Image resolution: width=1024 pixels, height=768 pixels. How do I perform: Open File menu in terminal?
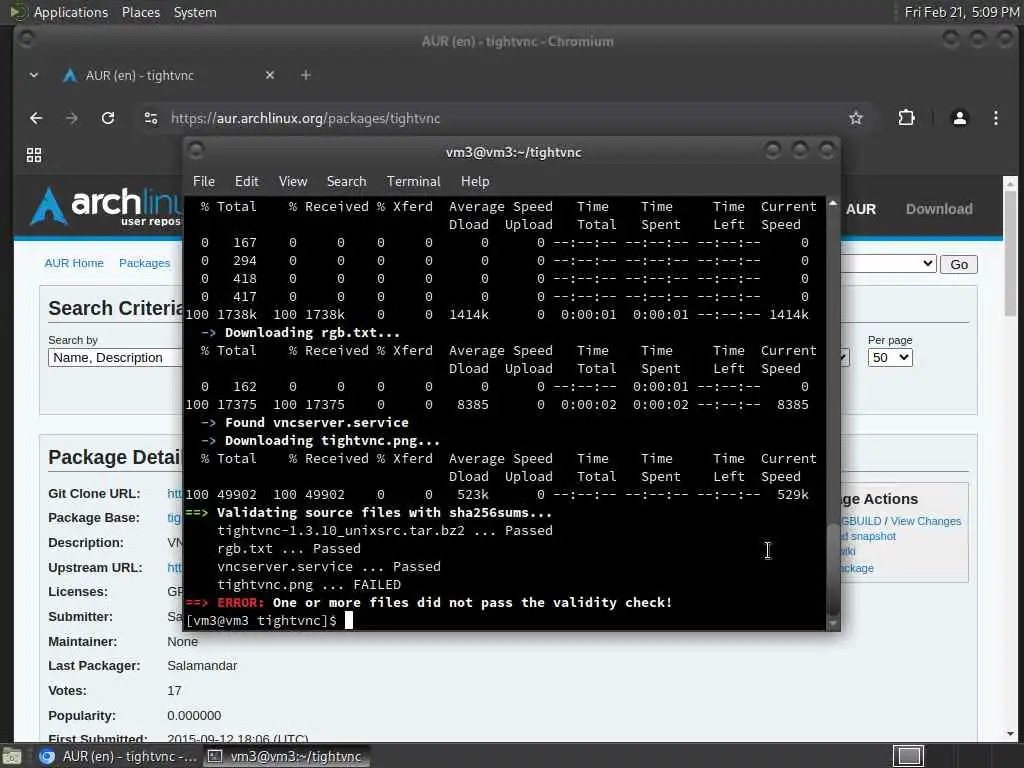coord(204,182)
